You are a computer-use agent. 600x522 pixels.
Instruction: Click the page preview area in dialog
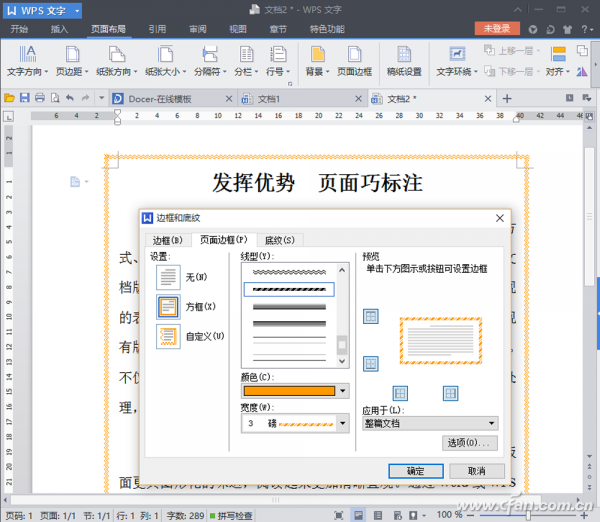[x=440, y=341]
